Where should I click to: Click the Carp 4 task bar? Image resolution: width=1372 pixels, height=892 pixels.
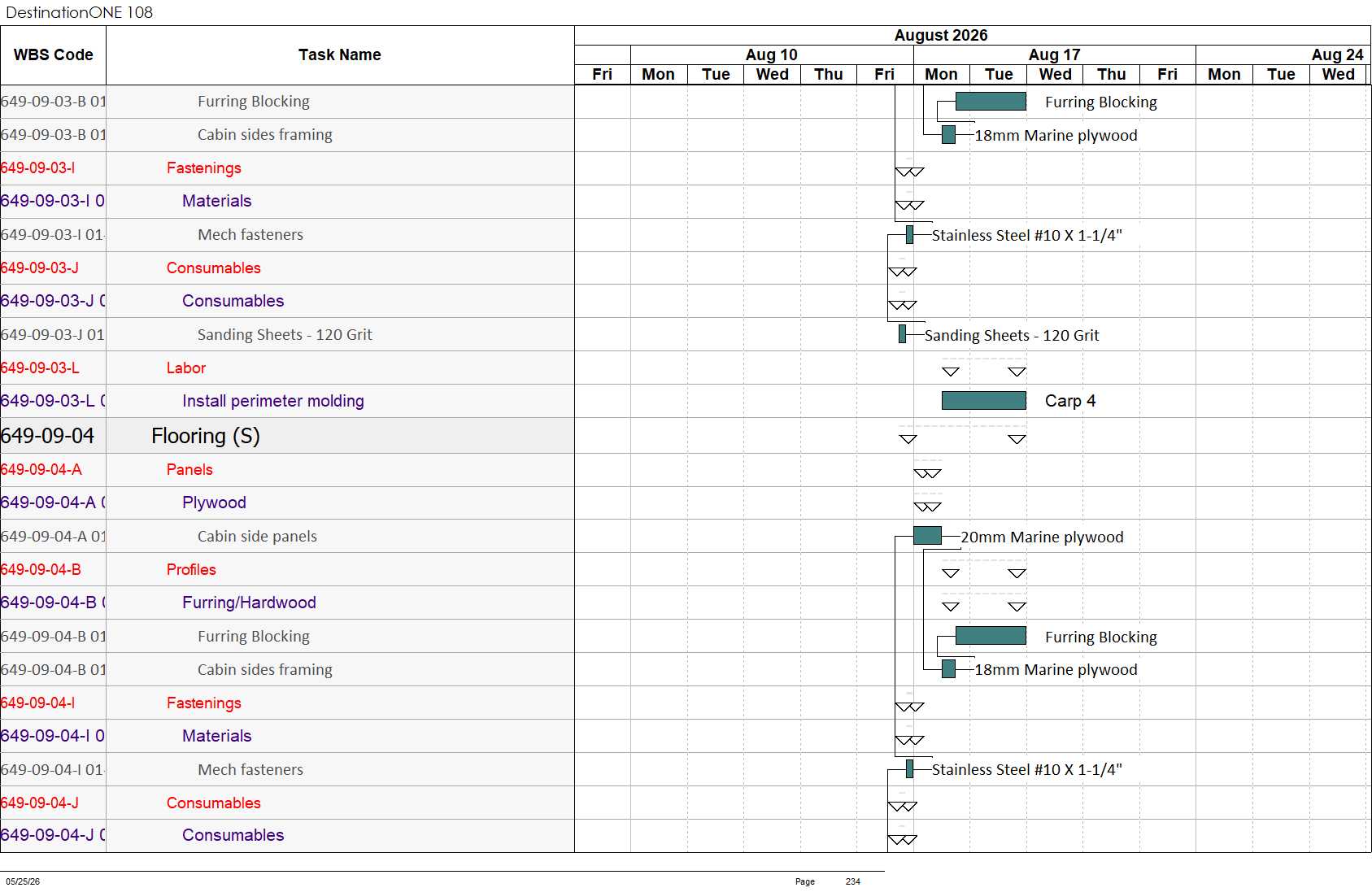coord(983,400)
